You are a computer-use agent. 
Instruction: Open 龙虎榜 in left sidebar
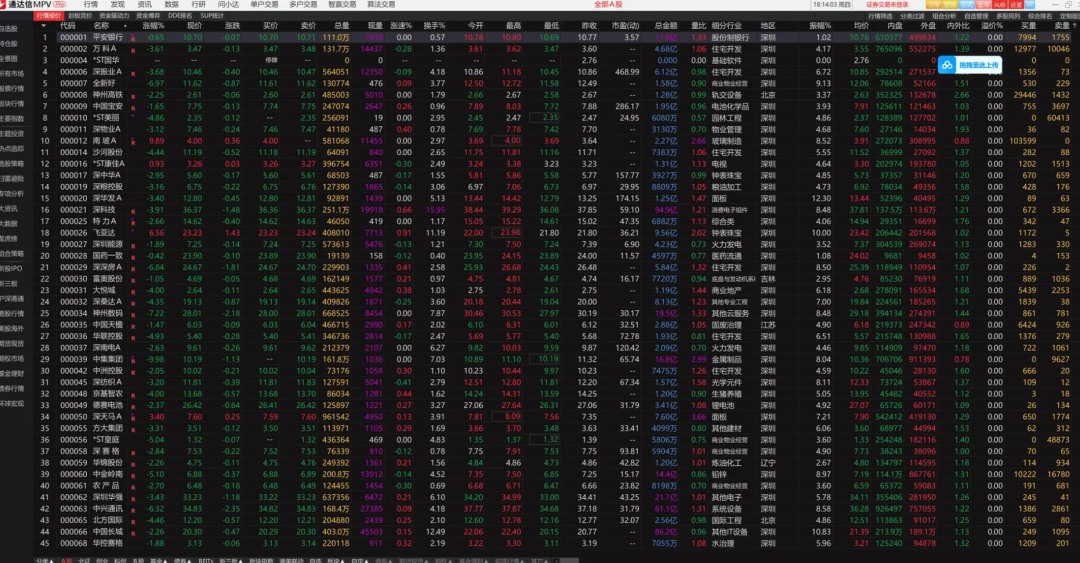pos(10,238)
